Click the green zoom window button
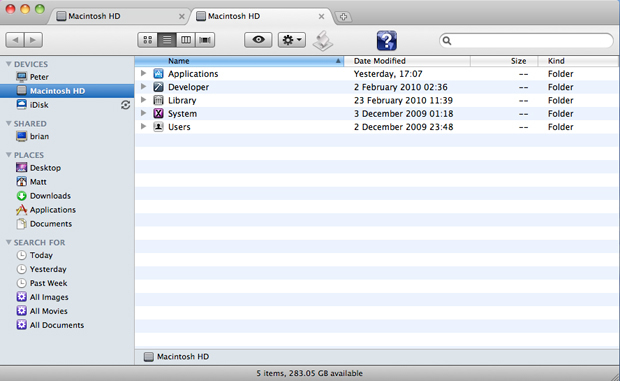Viewport: 620px width, 381px height. click(x=40, y=9)
